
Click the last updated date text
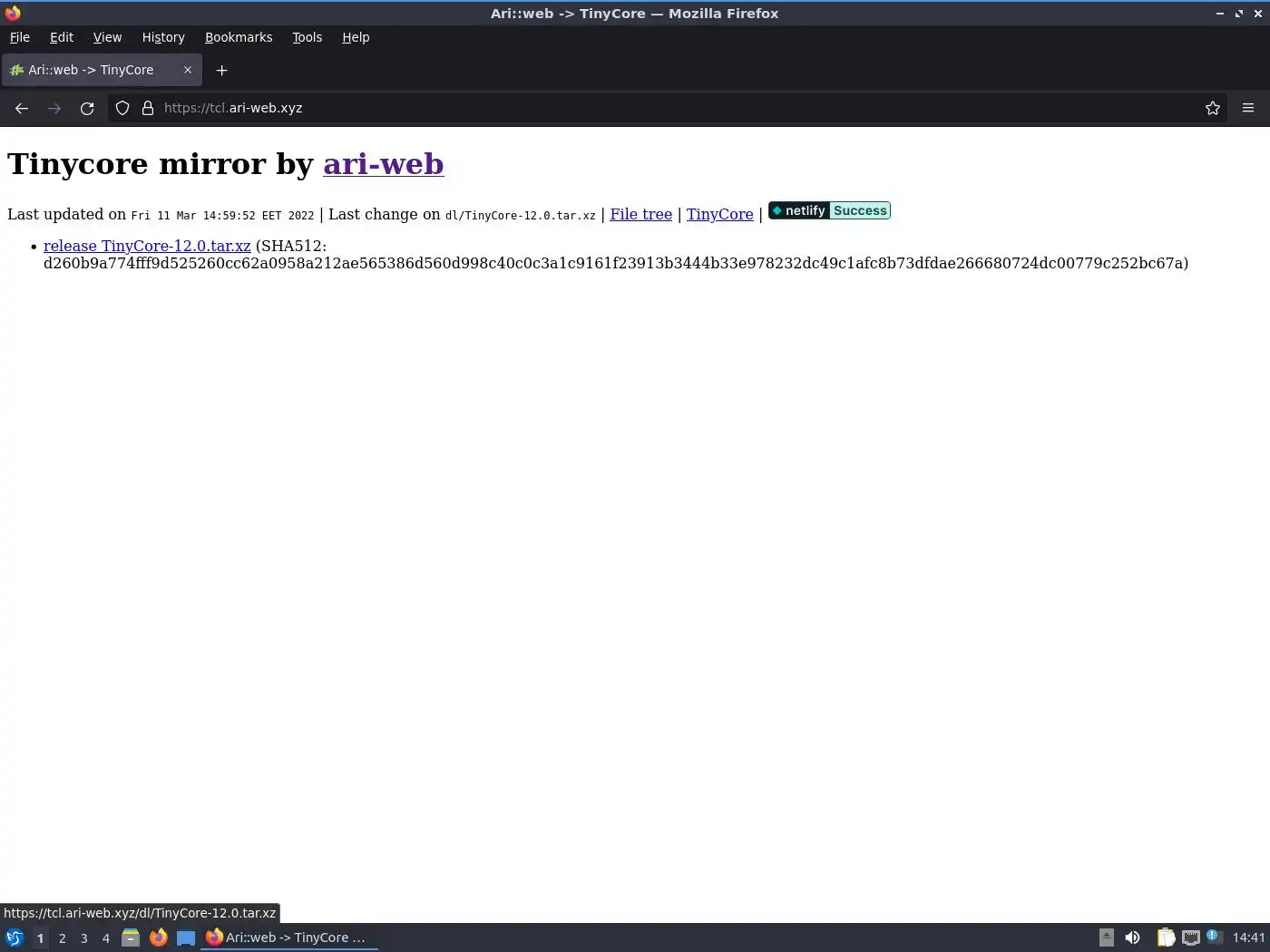pos(222,216)
